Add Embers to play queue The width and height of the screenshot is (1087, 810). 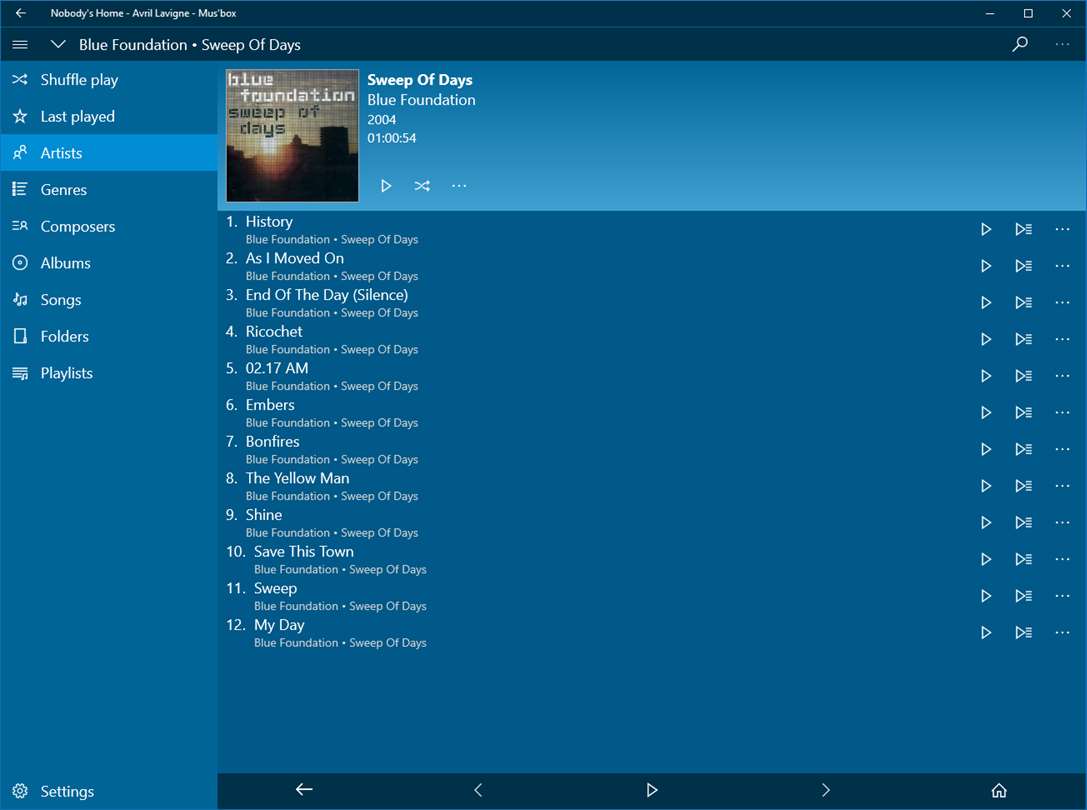[1023, 413]
